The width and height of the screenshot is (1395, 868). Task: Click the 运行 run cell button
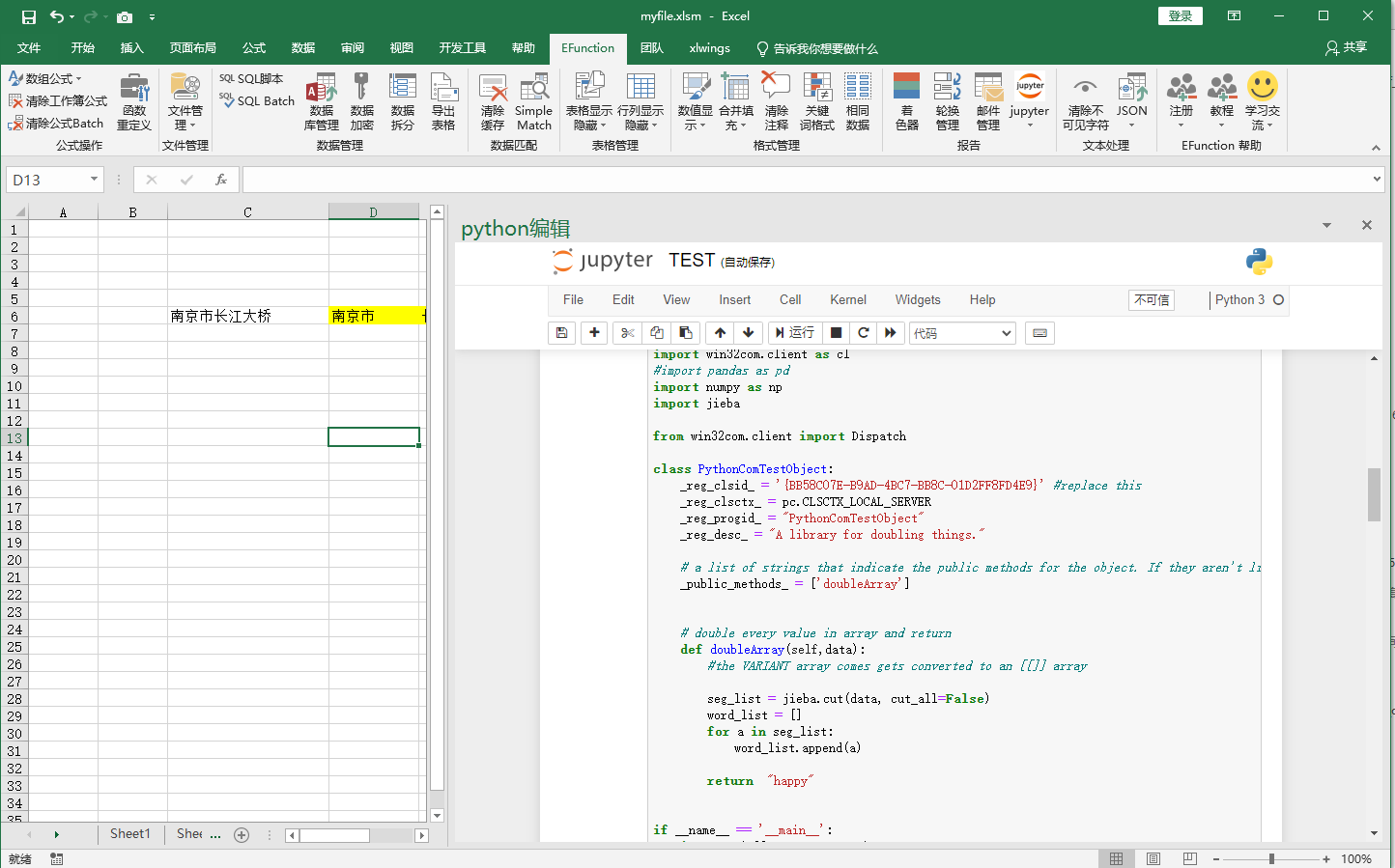794,333
